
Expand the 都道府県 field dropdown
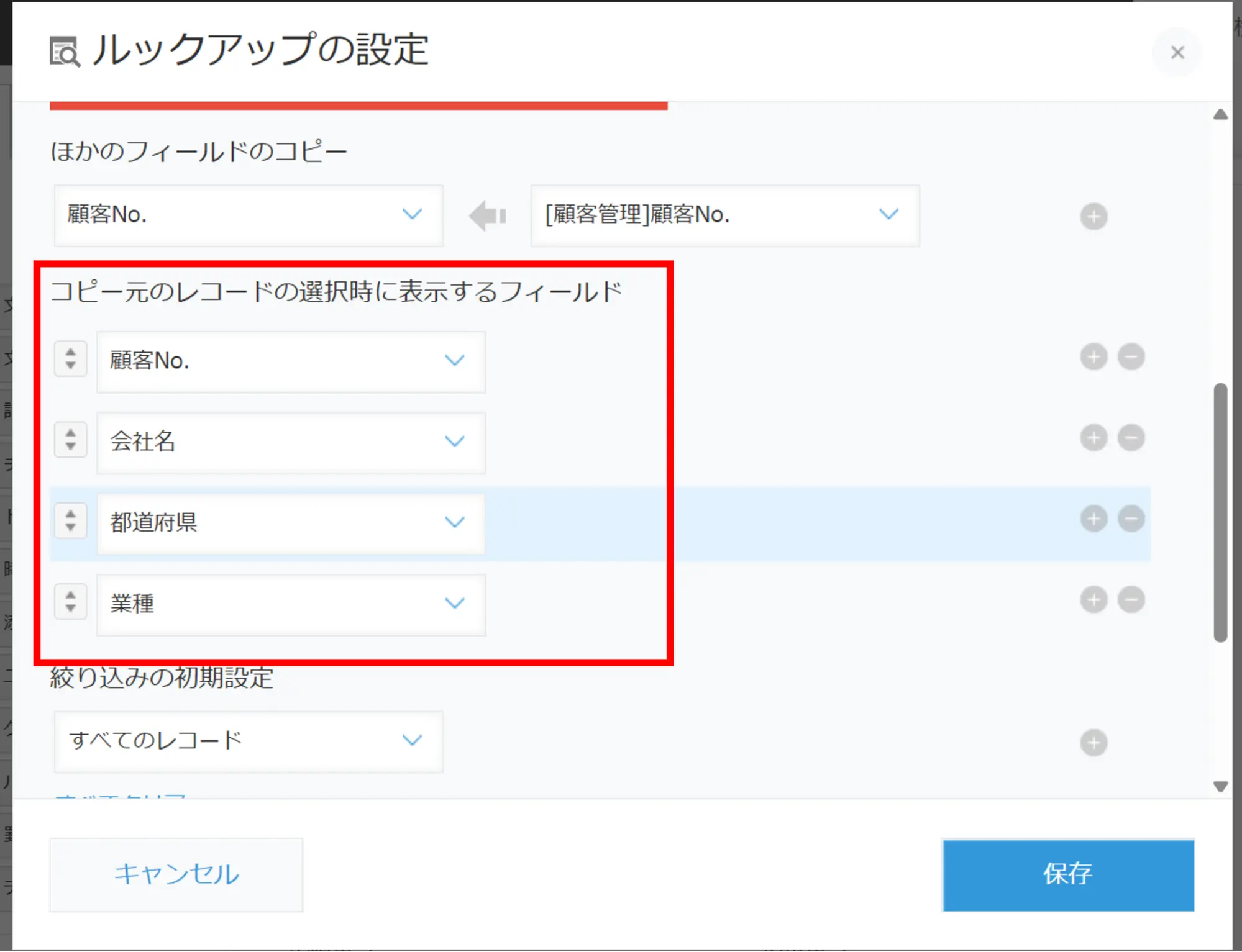(x=291, y=523)
